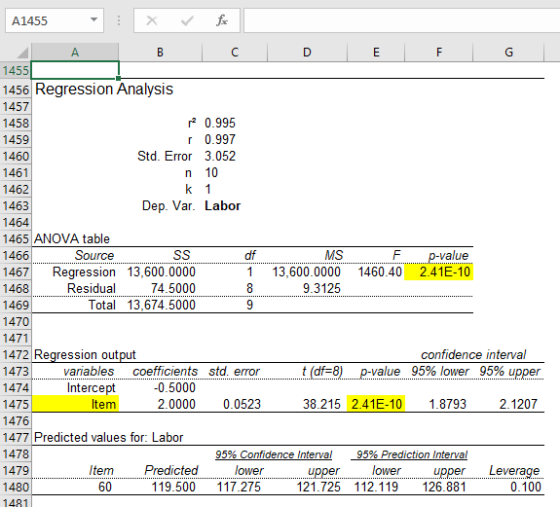
Task: Click the r value 0.997
Action: tap(220, 140)
